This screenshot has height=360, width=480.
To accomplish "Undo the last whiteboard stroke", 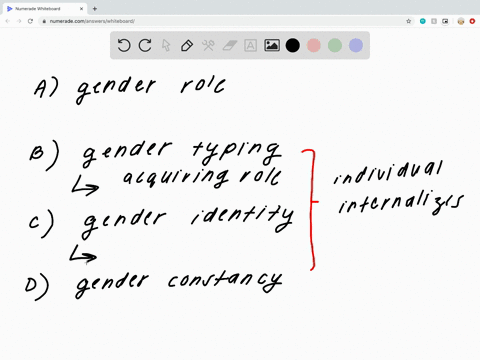I will 124,45.
